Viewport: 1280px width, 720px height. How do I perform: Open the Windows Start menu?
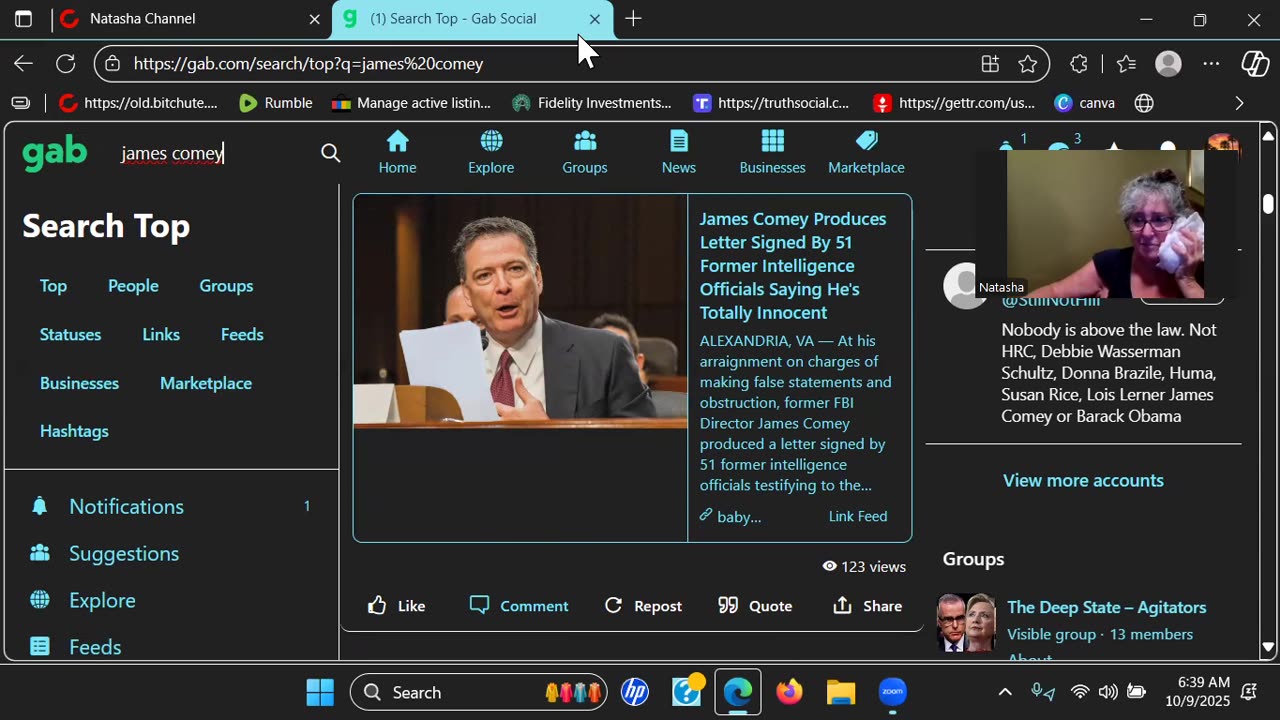coord(320,692)
